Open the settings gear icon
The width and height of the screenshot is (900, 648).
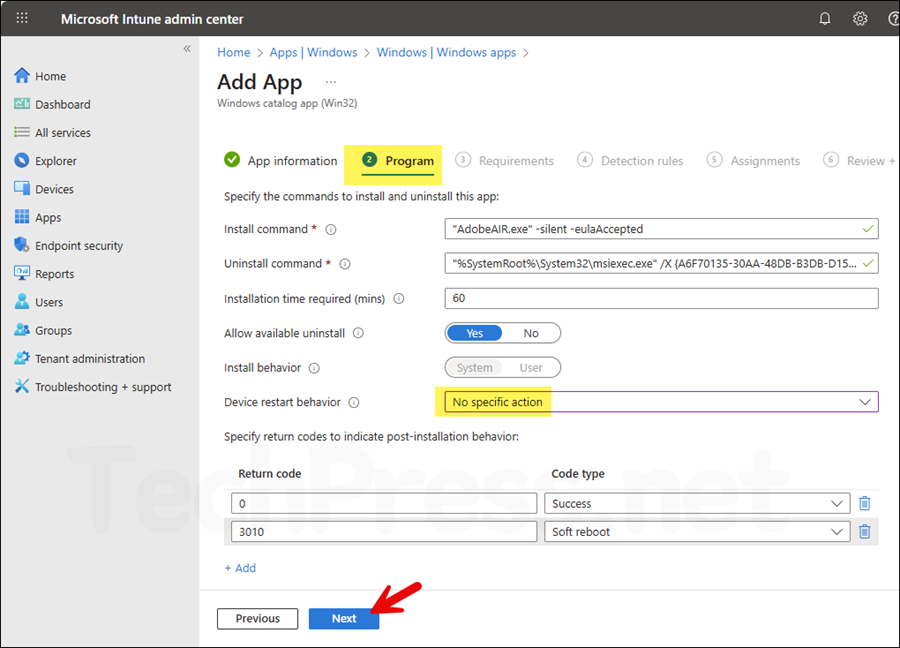(x=859, y=19)
